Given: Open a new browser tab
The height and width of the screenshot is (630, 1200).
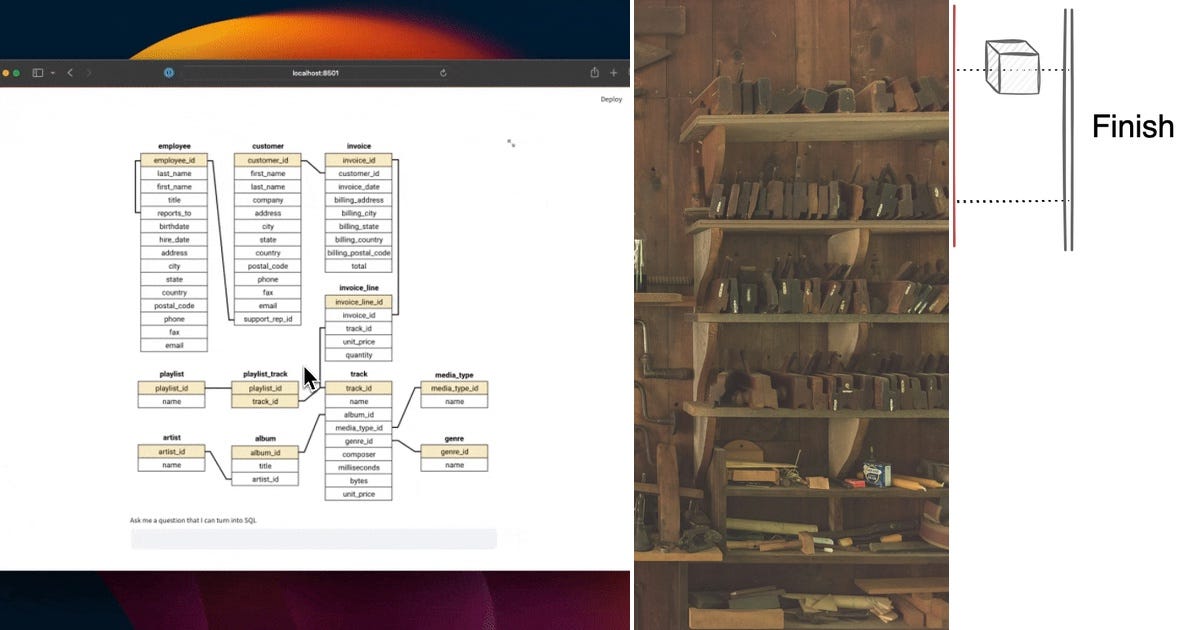Looking at the screenshot, I should pyautogui.click(x=614, y=72).
